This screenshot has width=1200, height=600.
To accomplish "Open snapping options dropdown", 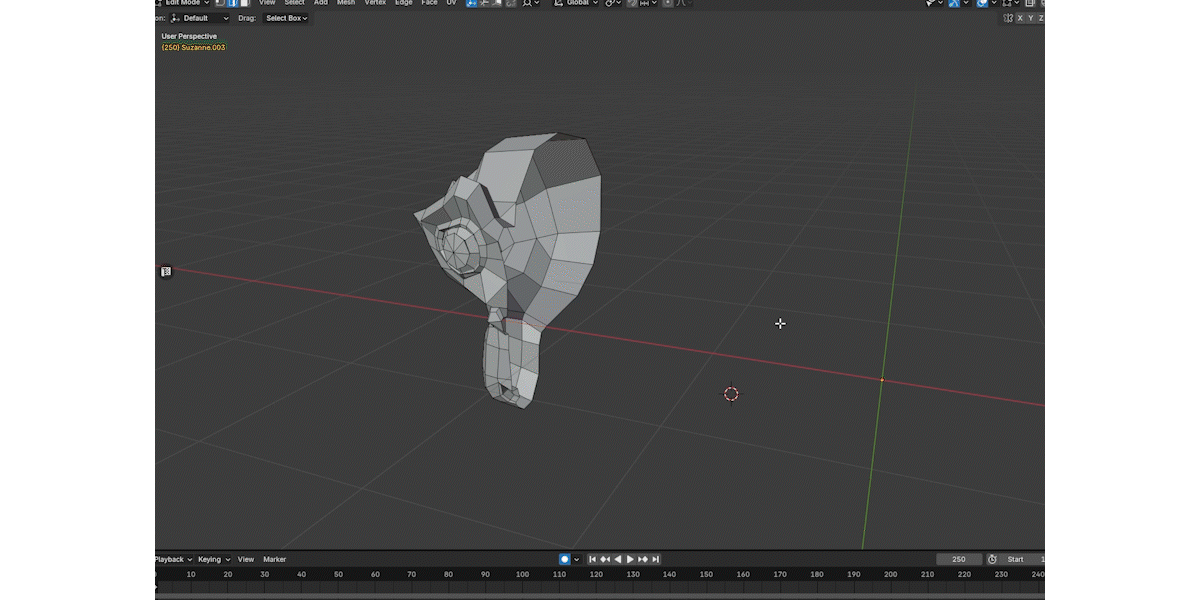I will pyautogui.click(x=647, y=3).
